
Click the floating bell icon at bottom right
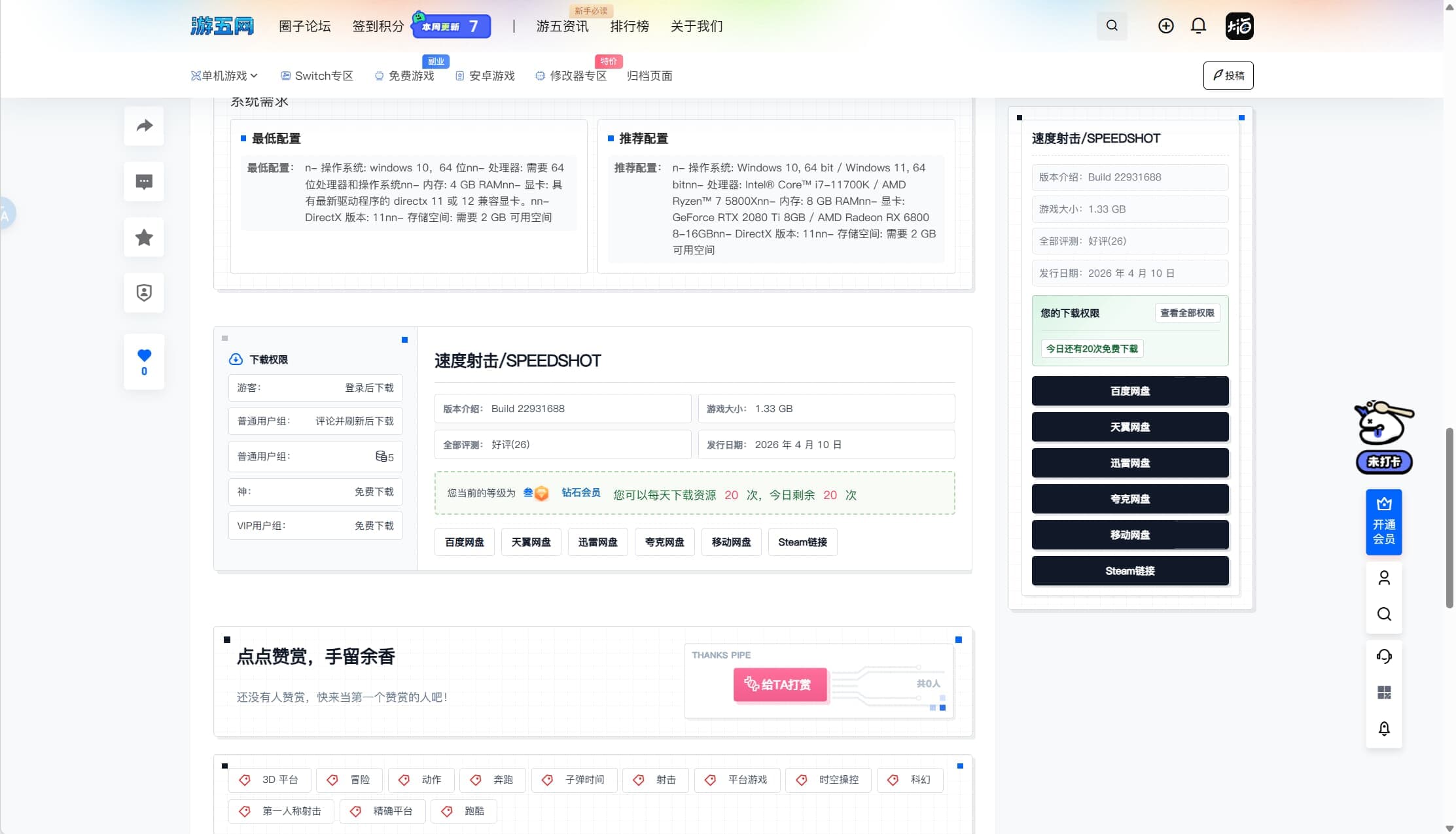click(x=1384, y=729)
